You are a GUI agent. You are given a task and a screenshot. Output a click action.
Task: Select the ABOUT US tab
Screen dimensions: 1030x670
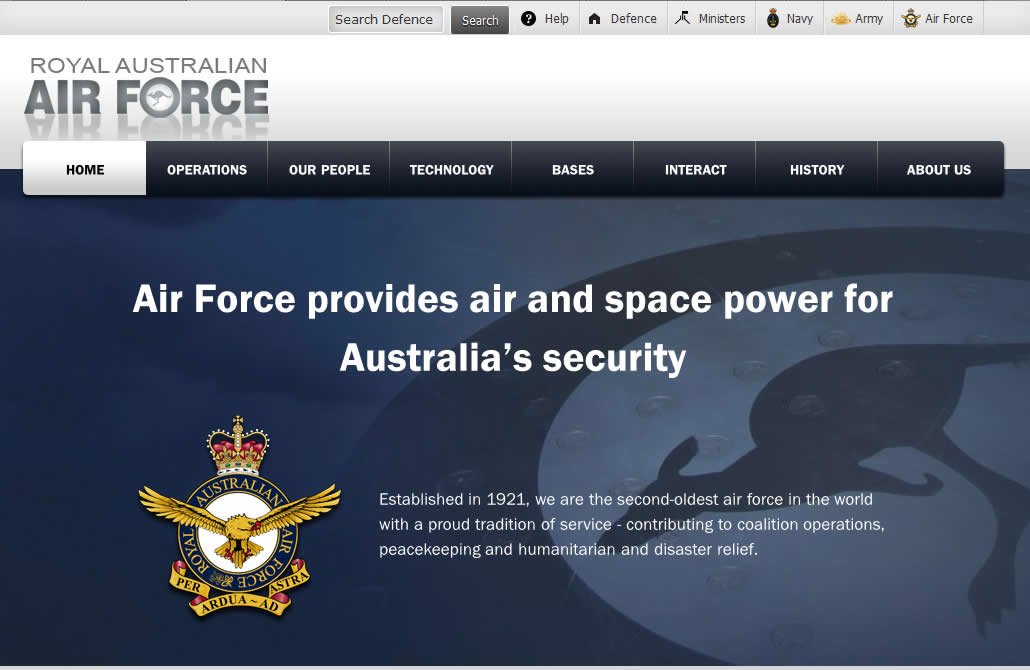tap(938, 169)
